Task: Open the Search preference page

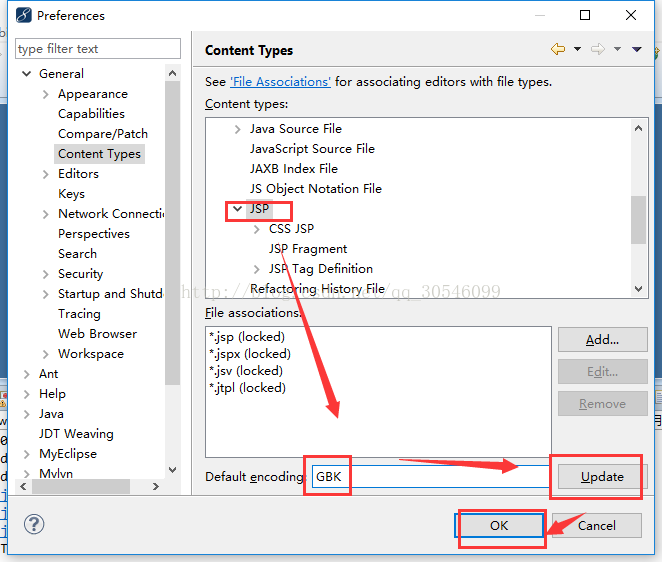Action: (78, 254)
